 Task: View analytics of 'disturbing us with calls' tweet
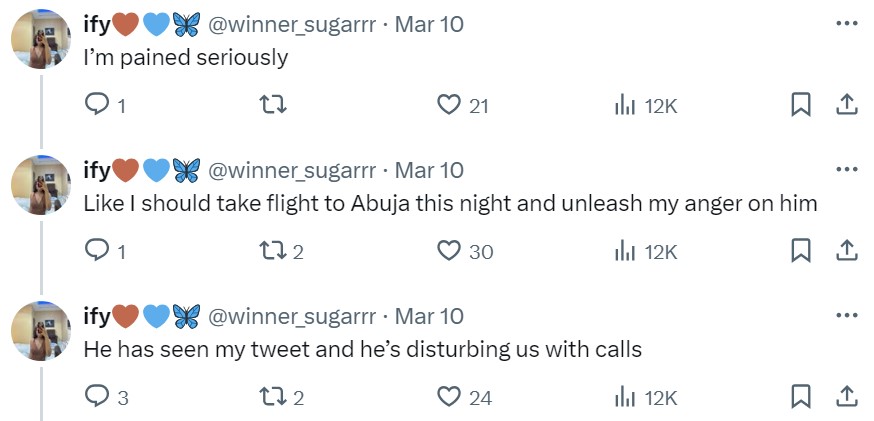pos(626,397)
